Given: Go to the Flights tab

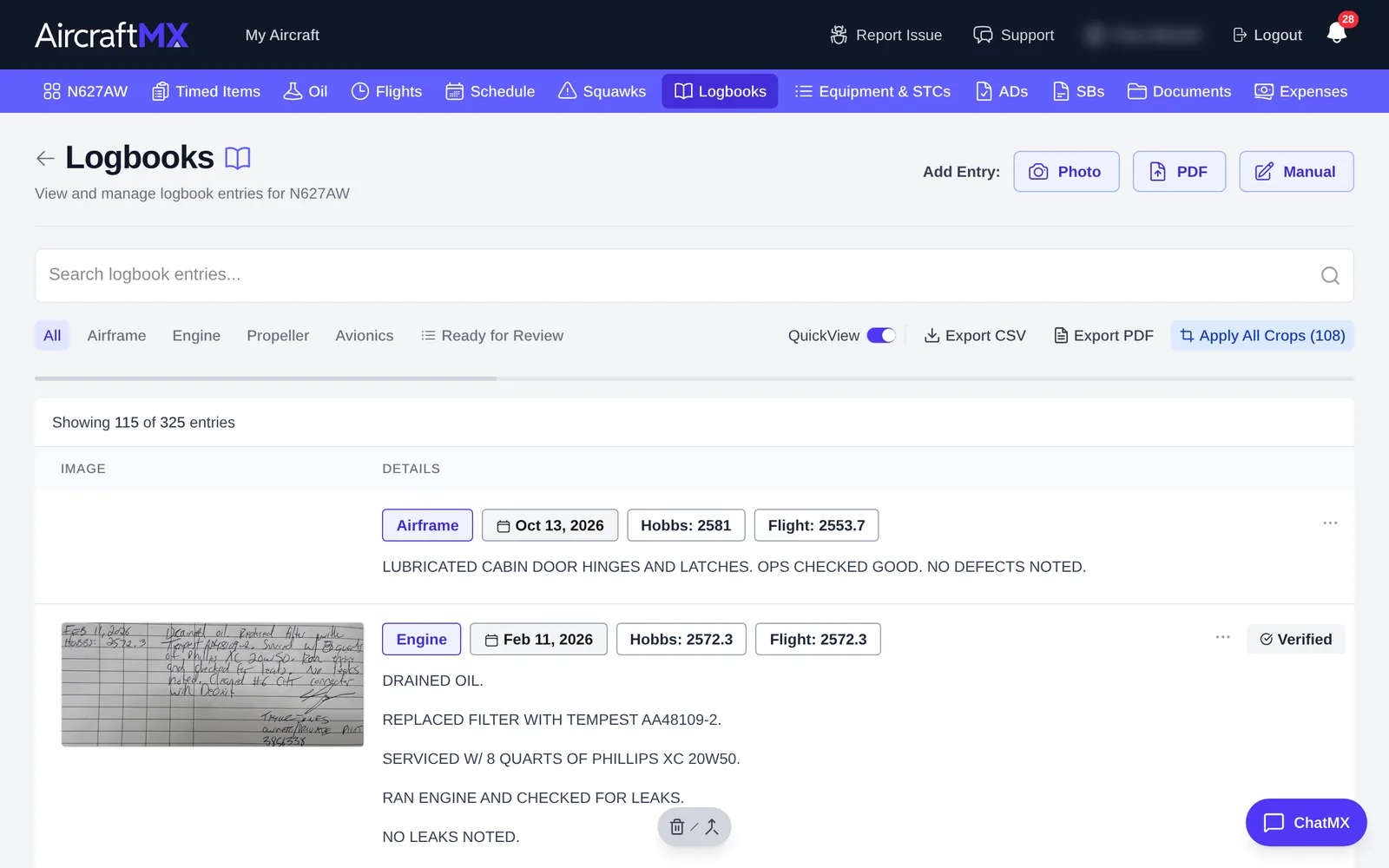Looking at the screenshot, I should [386, 91].
